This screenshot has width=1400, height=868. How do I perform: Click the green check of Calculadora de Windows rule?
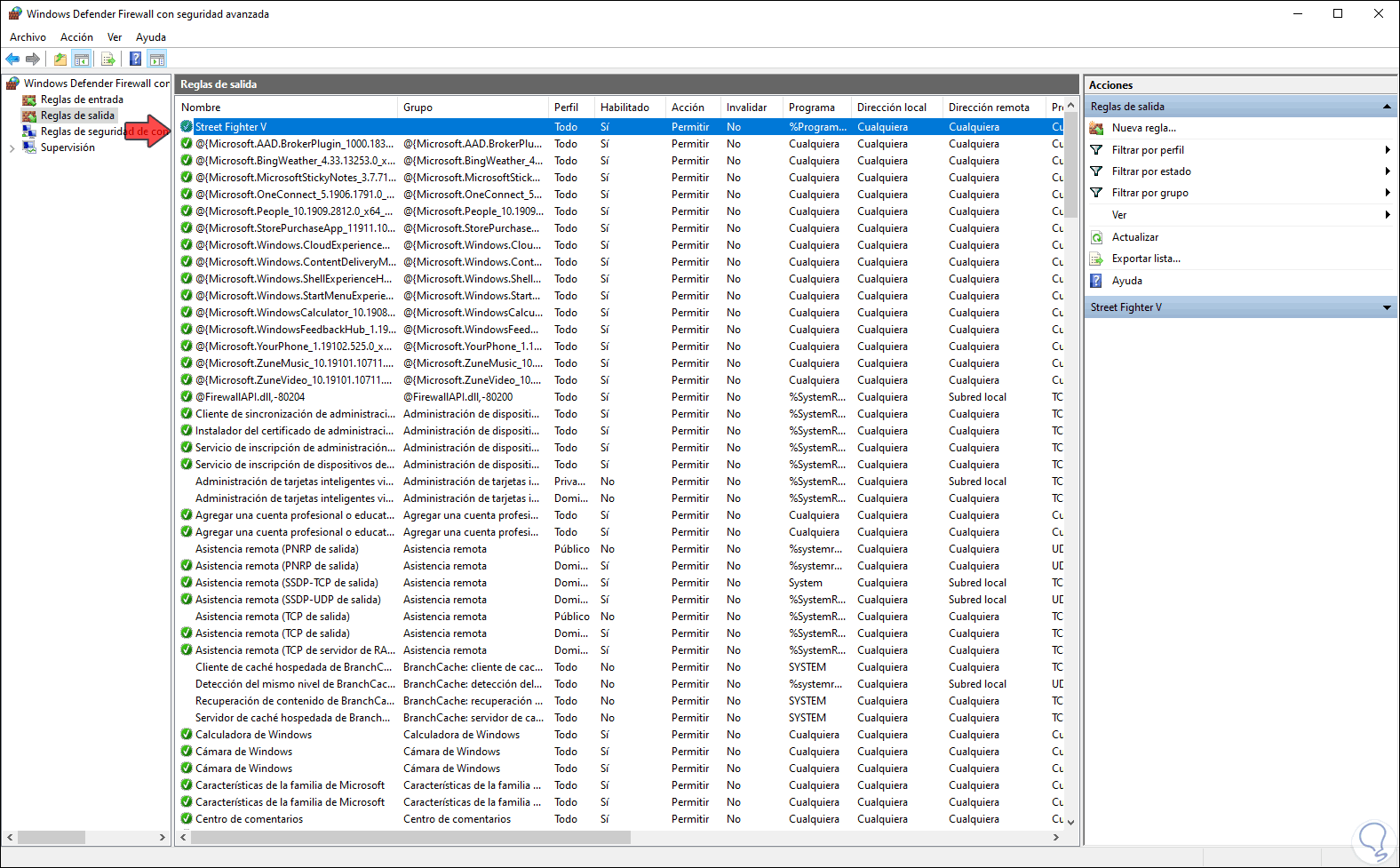(187, 735)
